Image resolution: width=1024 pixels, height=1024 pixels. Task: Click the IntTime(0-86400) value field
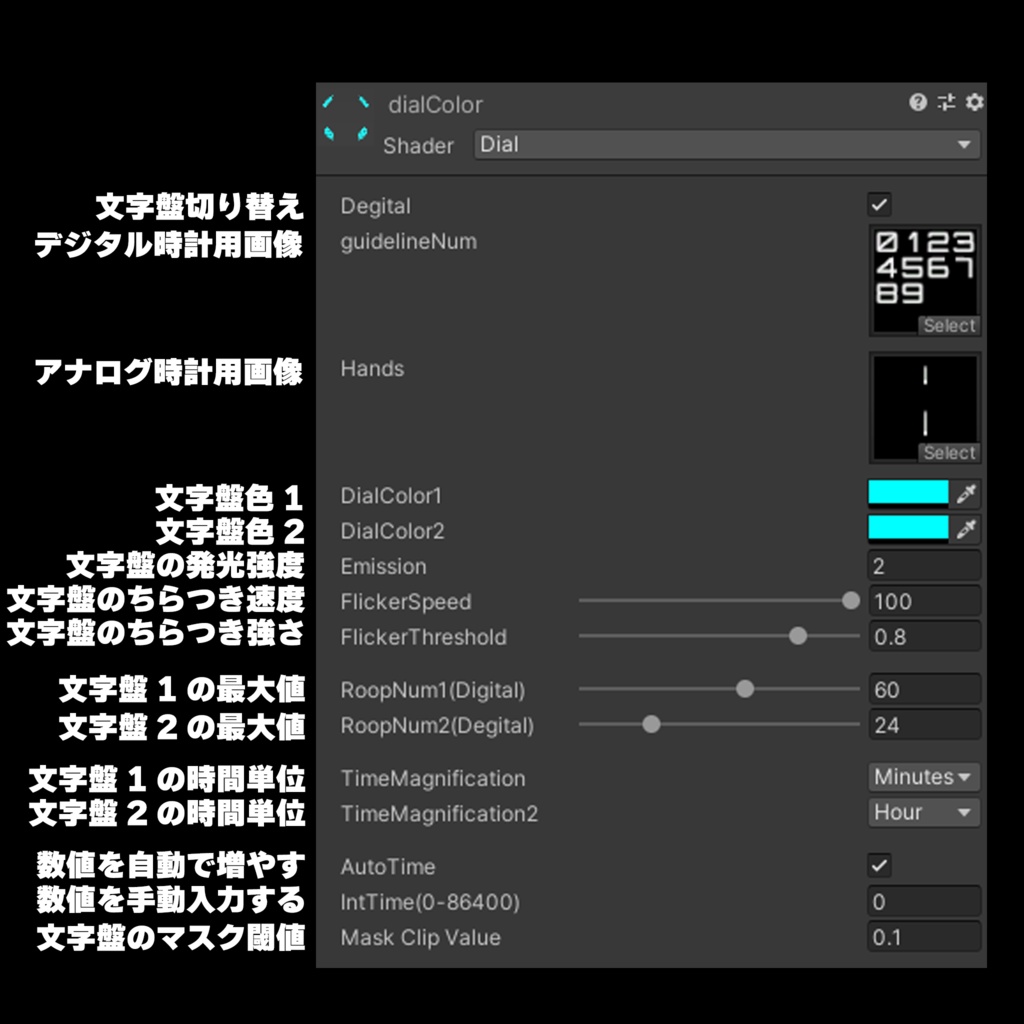[x=924, y=901]
